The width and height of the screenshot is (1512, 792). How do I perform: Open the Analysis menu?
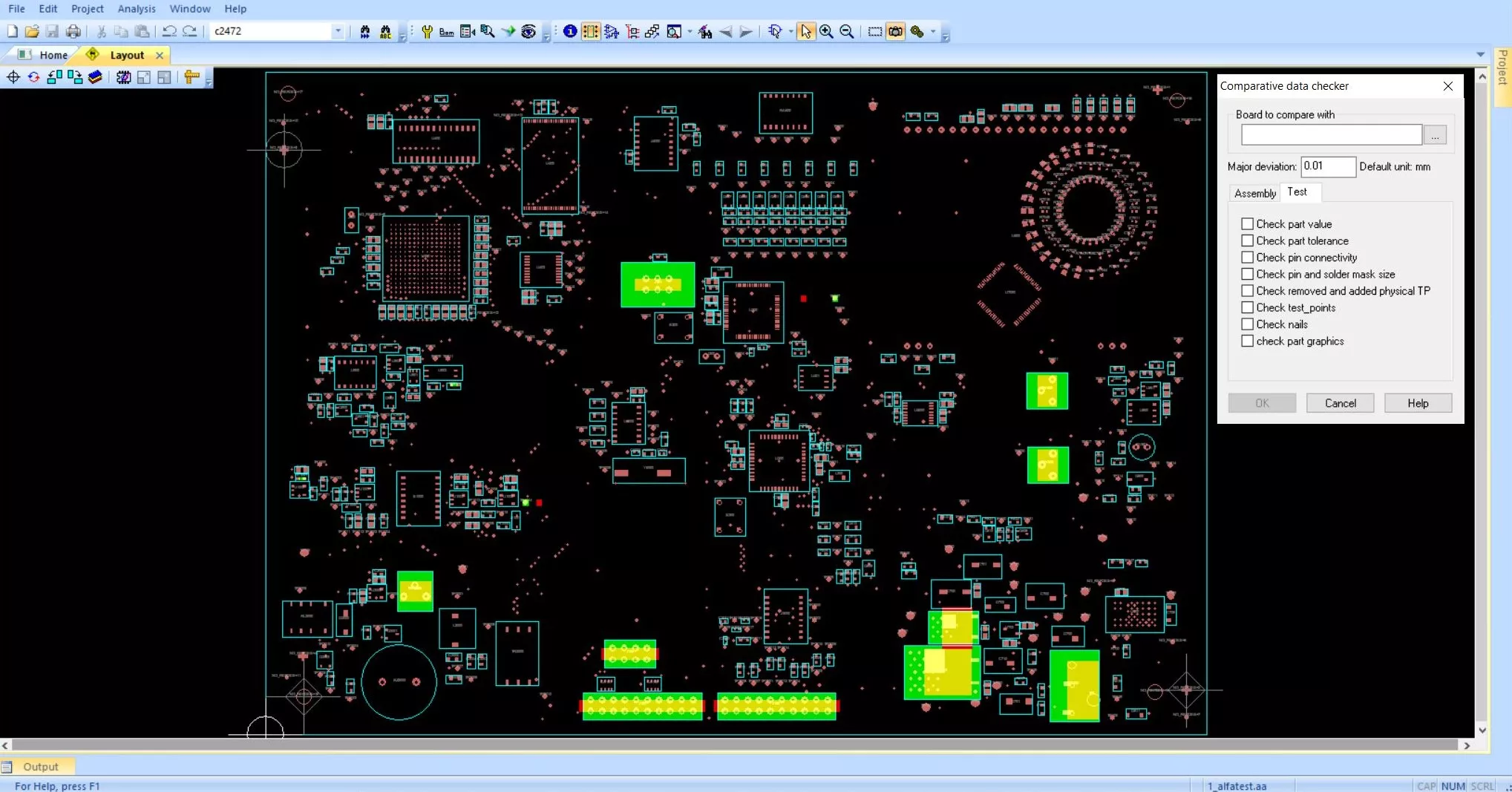pos(137,9)
